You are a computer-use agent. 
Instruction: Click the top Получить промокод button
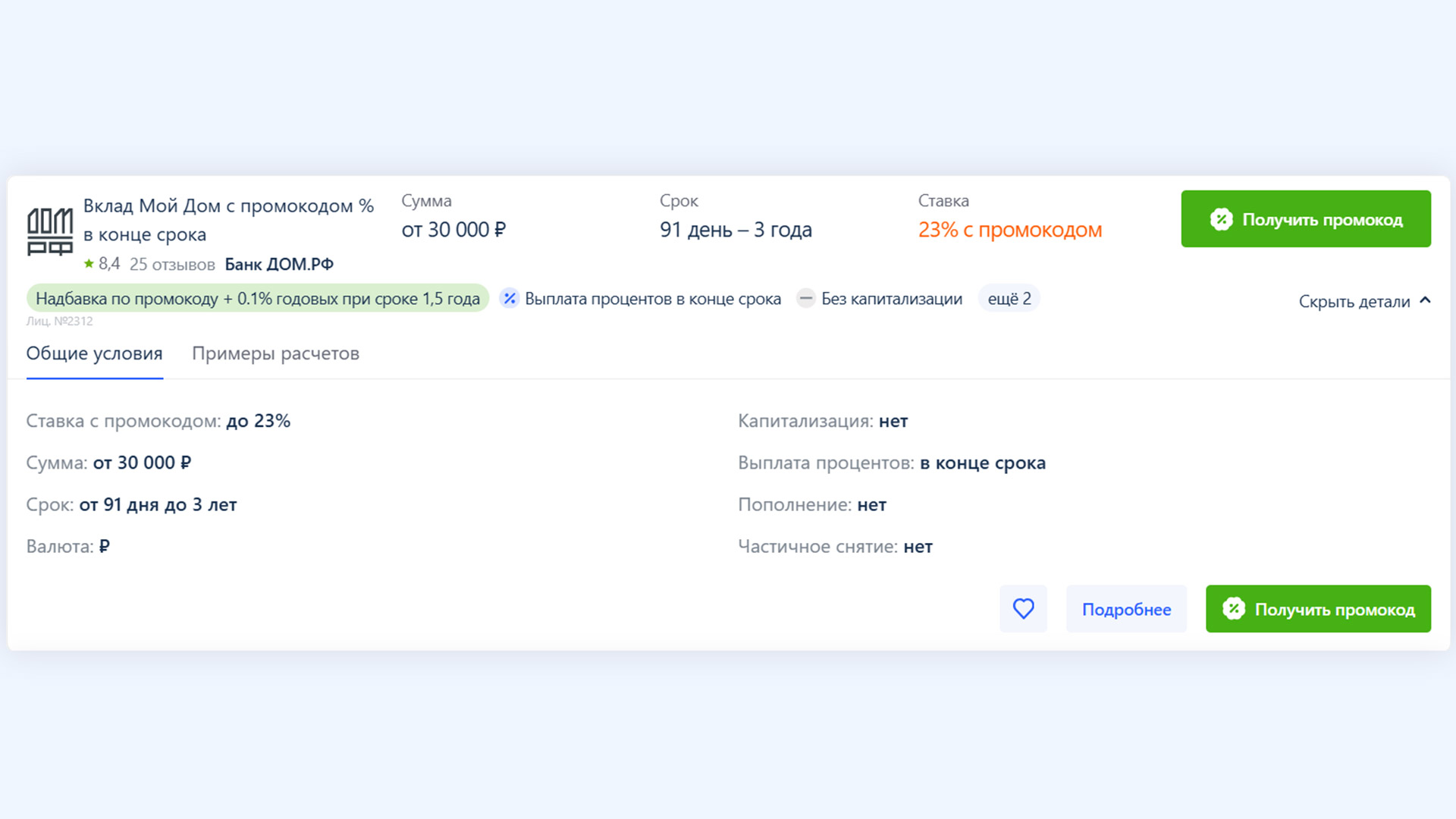(x=1306, y=219)
